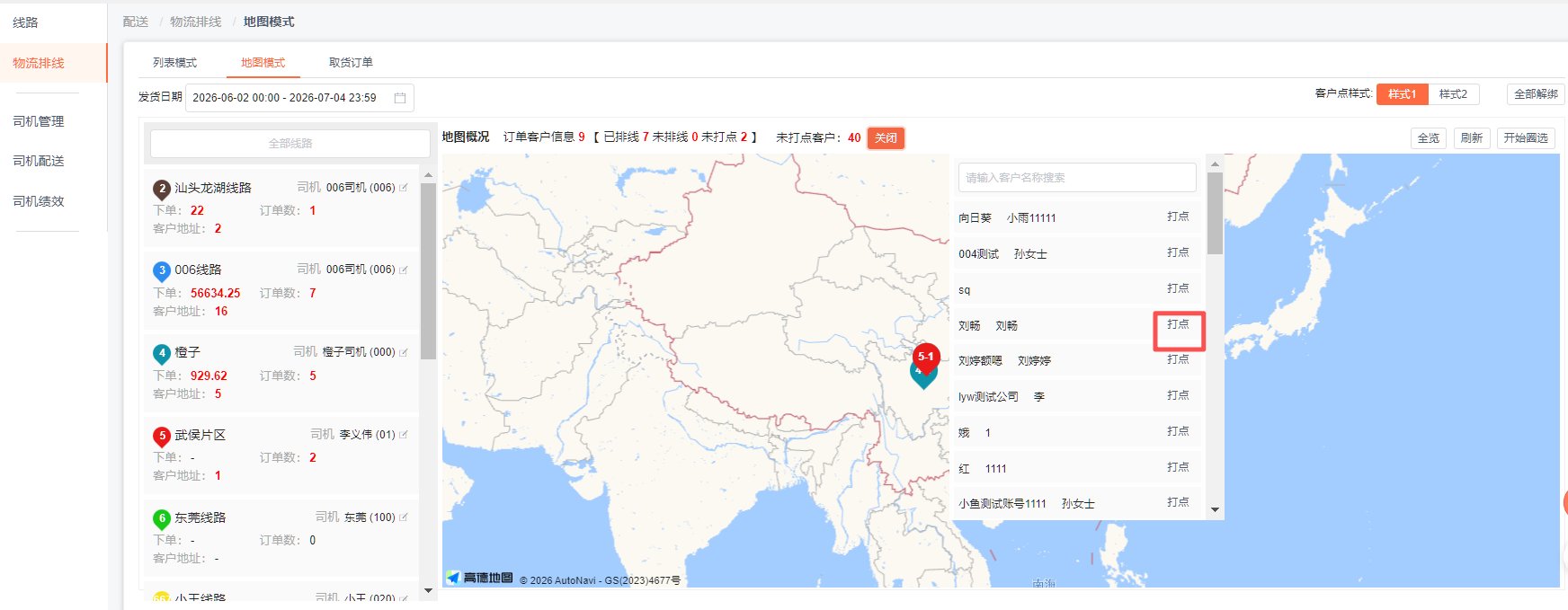1568x610 pixels.
Task: Click the number 2 route marker badge
Action: coord(162,190)
